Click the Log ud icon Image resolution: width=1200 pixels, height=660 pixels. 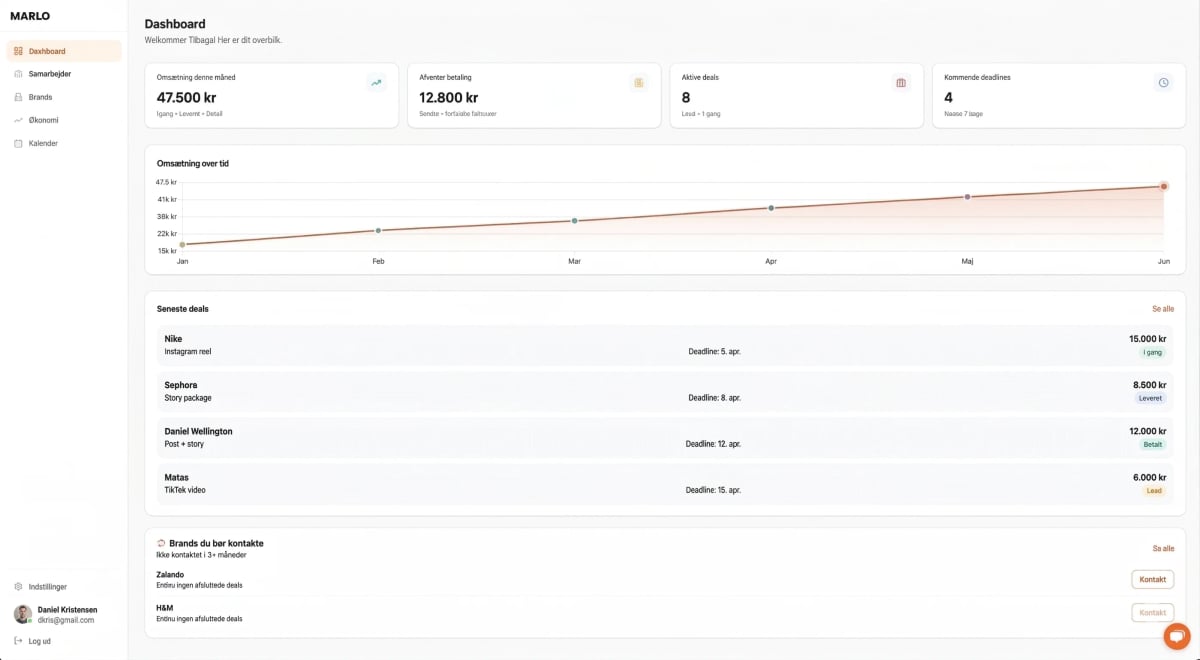17,640
